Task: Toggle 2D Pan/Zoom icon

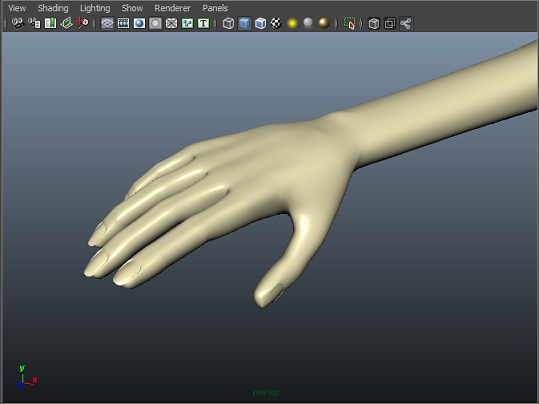Action: 82,23
